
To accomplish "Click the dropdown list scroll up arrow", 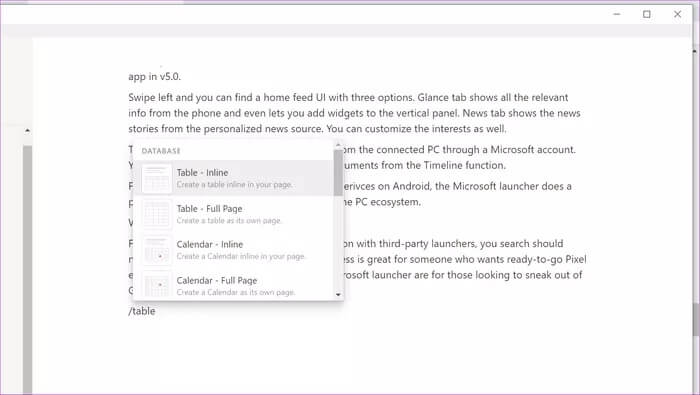I will (338, 145).
